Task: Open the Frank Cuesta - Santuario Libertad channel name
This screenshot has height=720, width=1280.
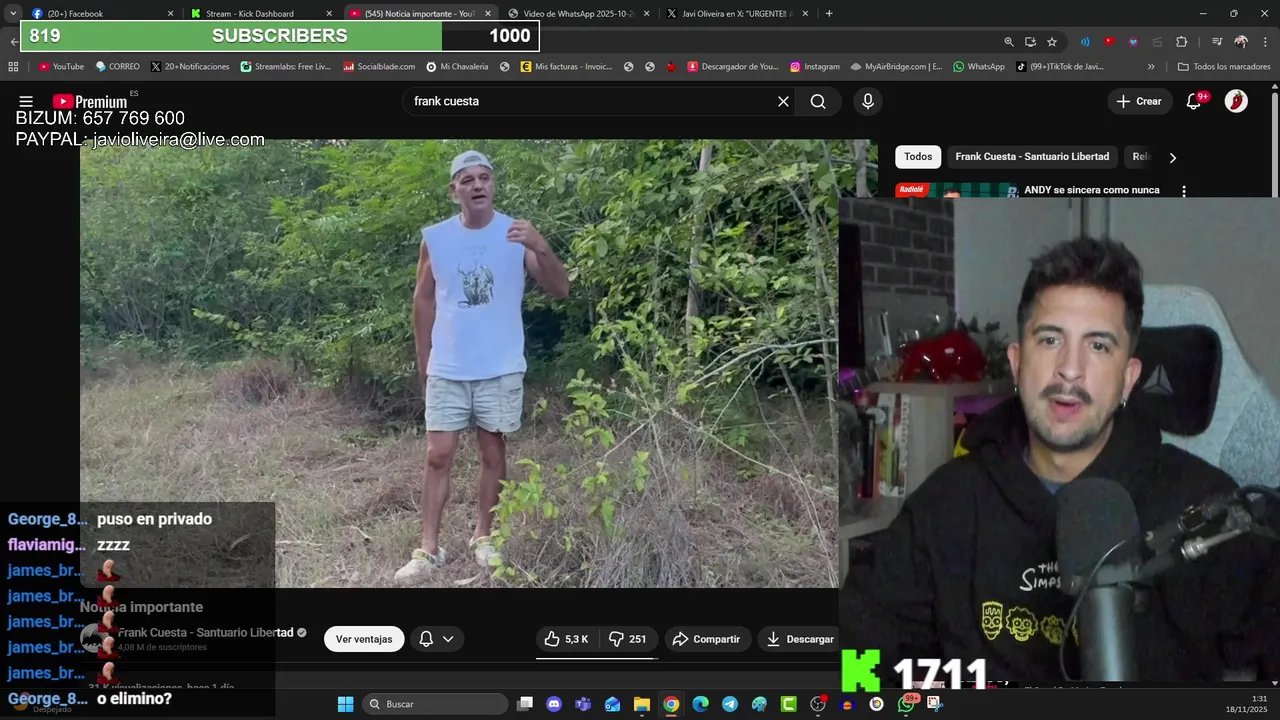Action: click(205, 633)
